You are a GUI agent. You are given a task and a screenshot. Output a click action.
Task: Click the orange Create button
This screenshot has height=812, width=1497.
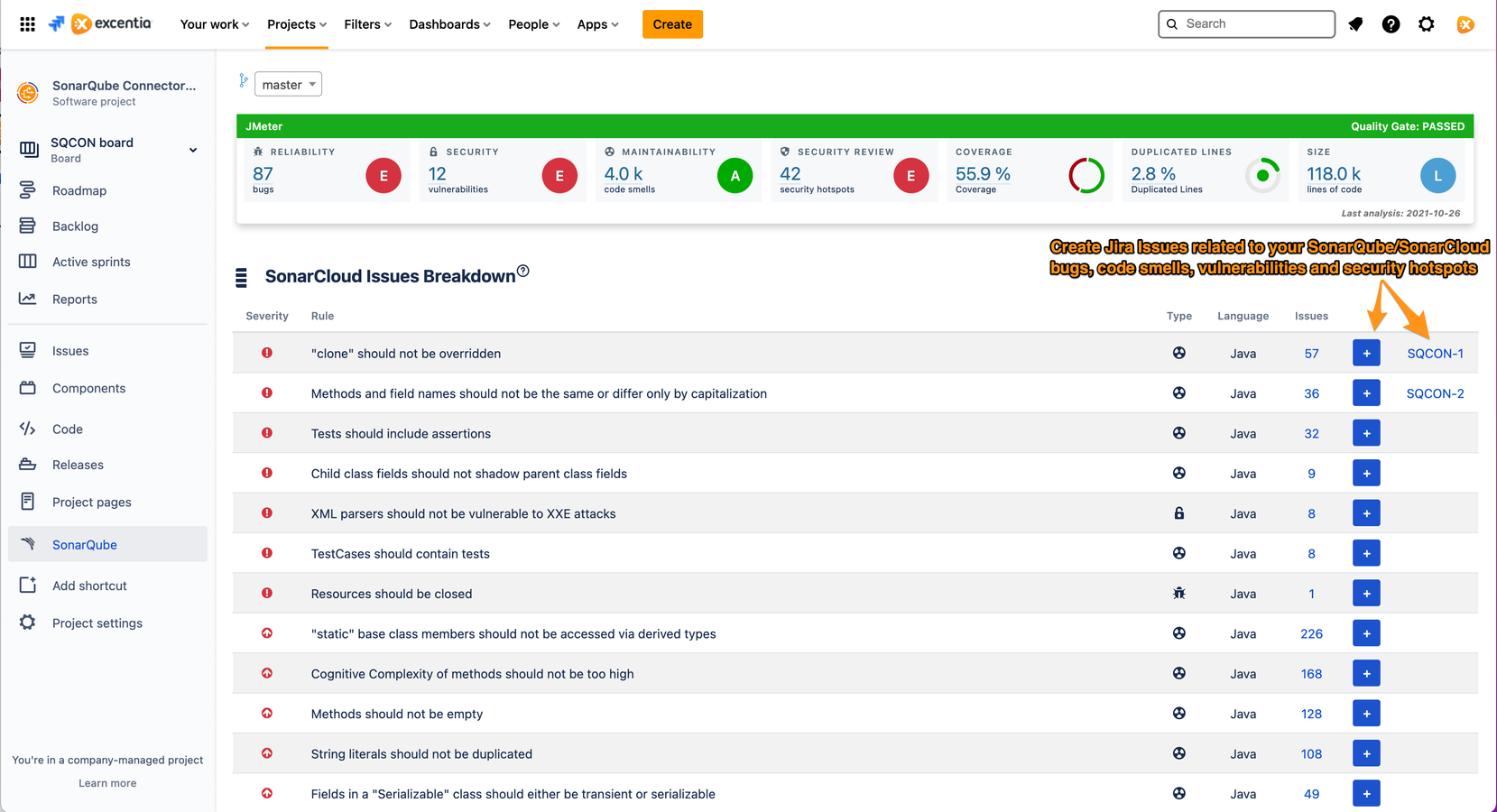click(672, 24)
